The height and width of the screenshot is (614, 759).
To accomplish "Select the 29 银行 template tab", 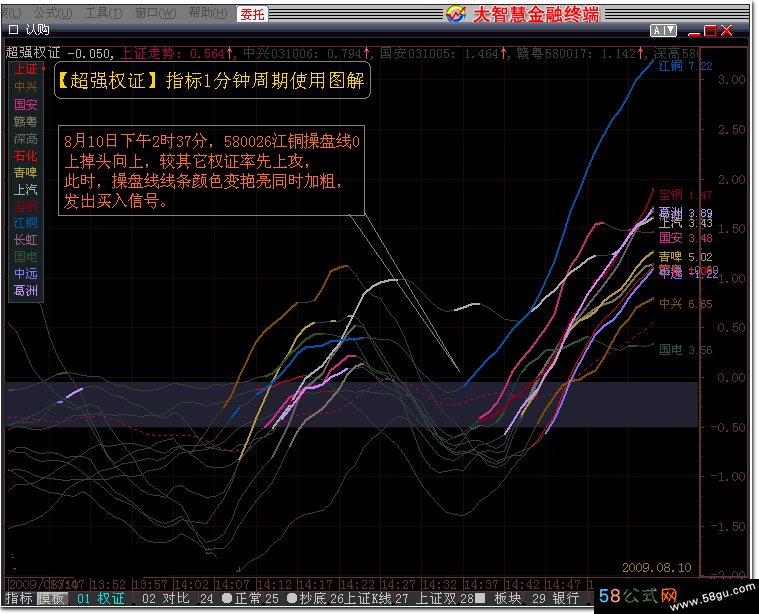I will (x=556, y=599).
